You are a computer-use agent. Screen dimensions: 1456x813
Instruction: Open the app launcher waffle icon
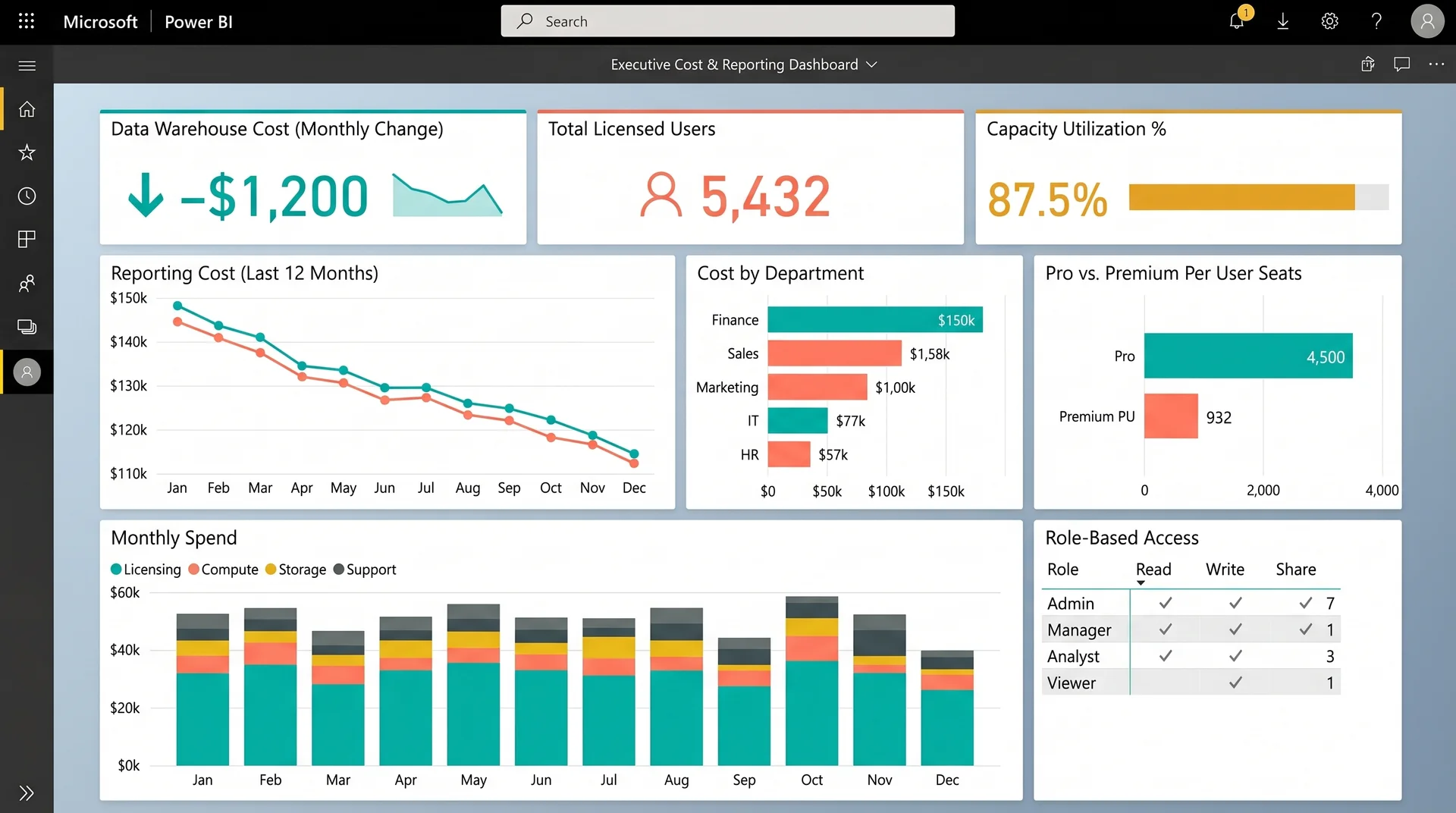(27, 21)
